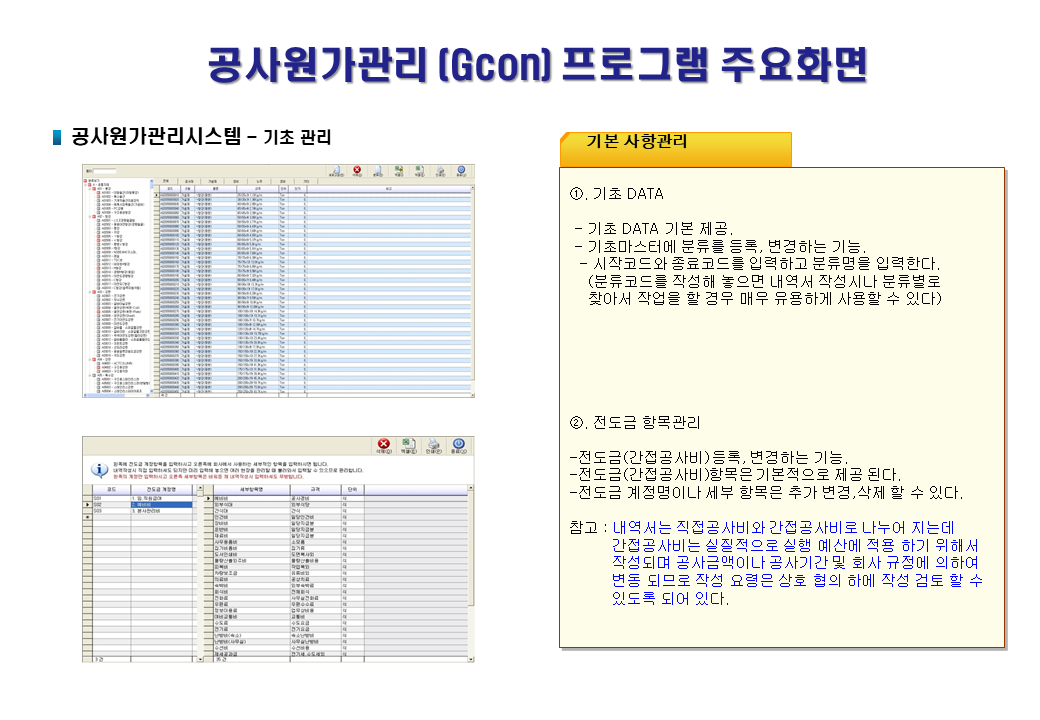The image size is (1040, 720).
Task: Click the 세부항목명 column header
Action: click(250, 489)
